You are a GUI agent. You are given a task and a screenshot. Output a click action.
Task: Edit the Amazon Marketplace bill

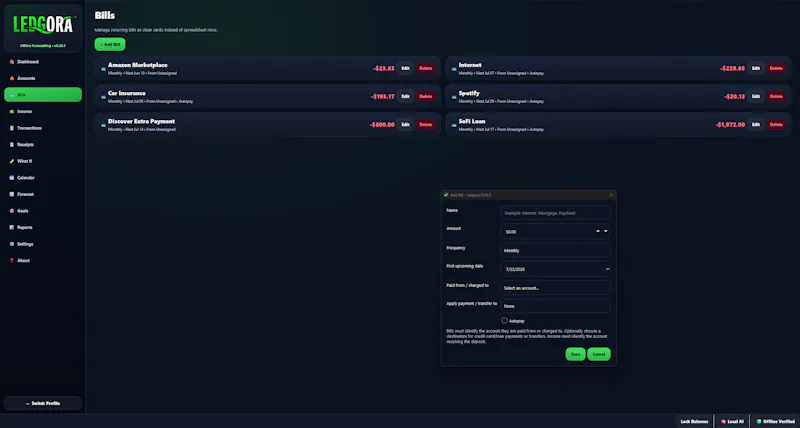(405, 68)
